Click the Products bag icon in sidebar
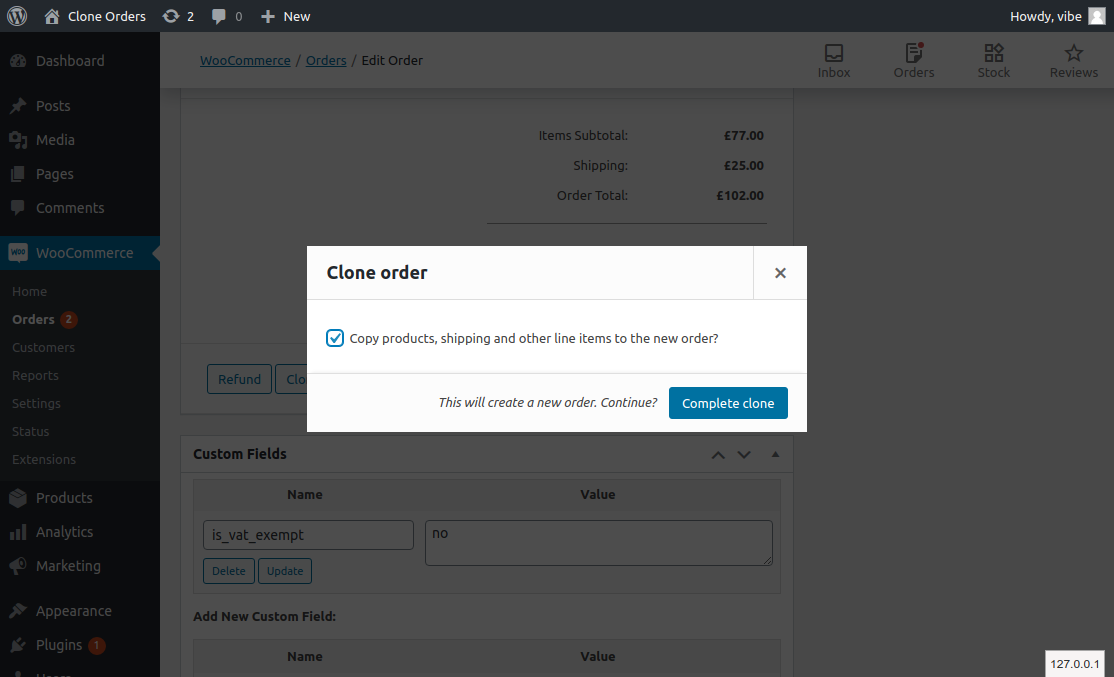1114x677 pixels. tap(18, 497)
